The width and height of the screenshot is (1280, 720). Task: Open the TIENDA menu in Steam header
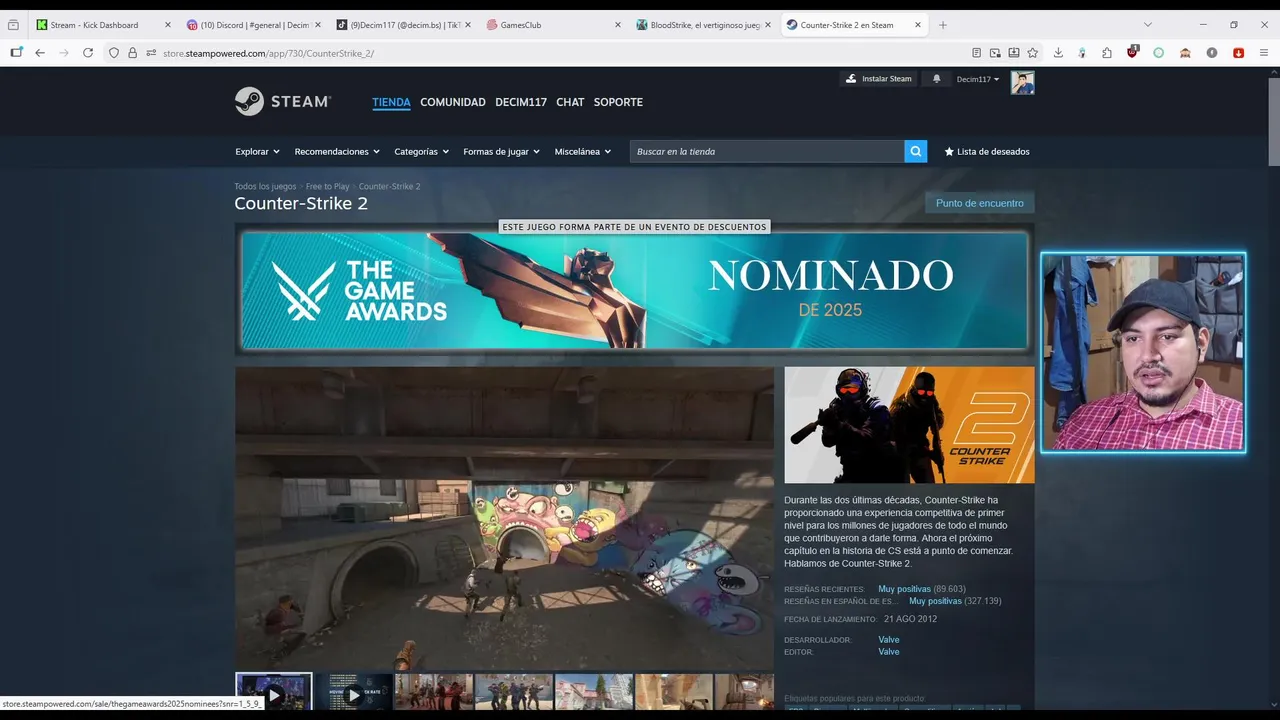[x=391, y=102]
